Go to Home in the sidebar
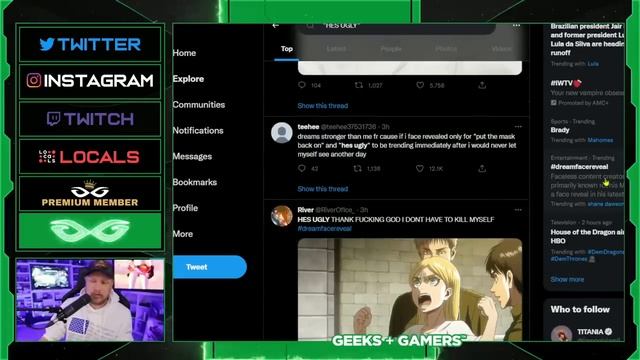Viewport: 640px width, 360px height. (184, 53)
